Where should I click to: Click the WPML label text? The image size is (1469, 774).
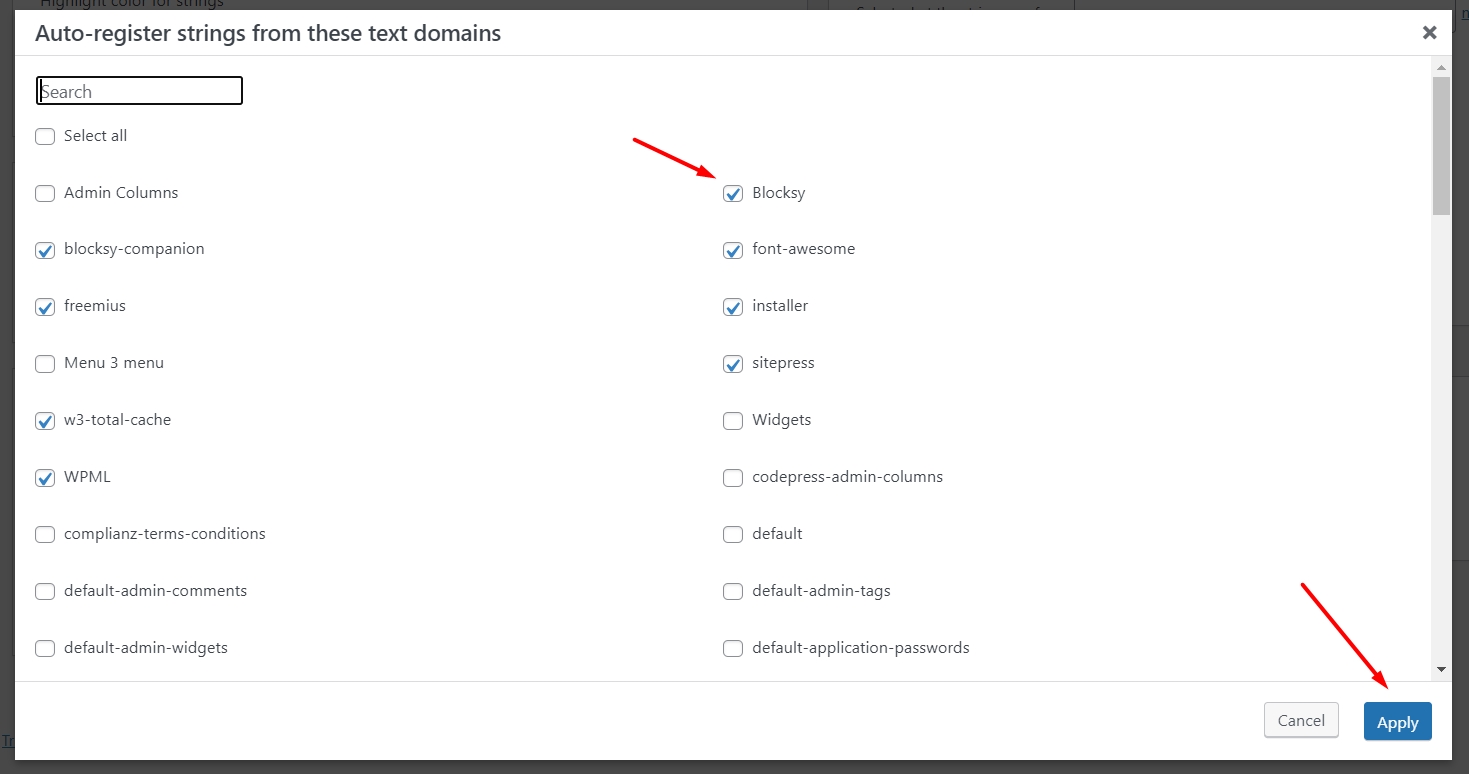click(x=87, y=477)
